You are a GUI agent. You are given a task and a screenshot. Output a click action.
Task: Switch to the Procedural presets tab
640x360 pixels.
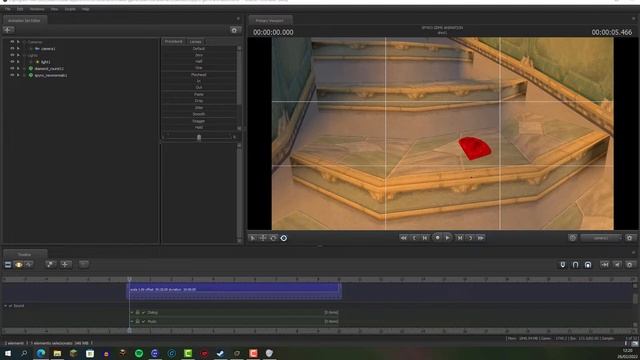(x=173, y=42)
